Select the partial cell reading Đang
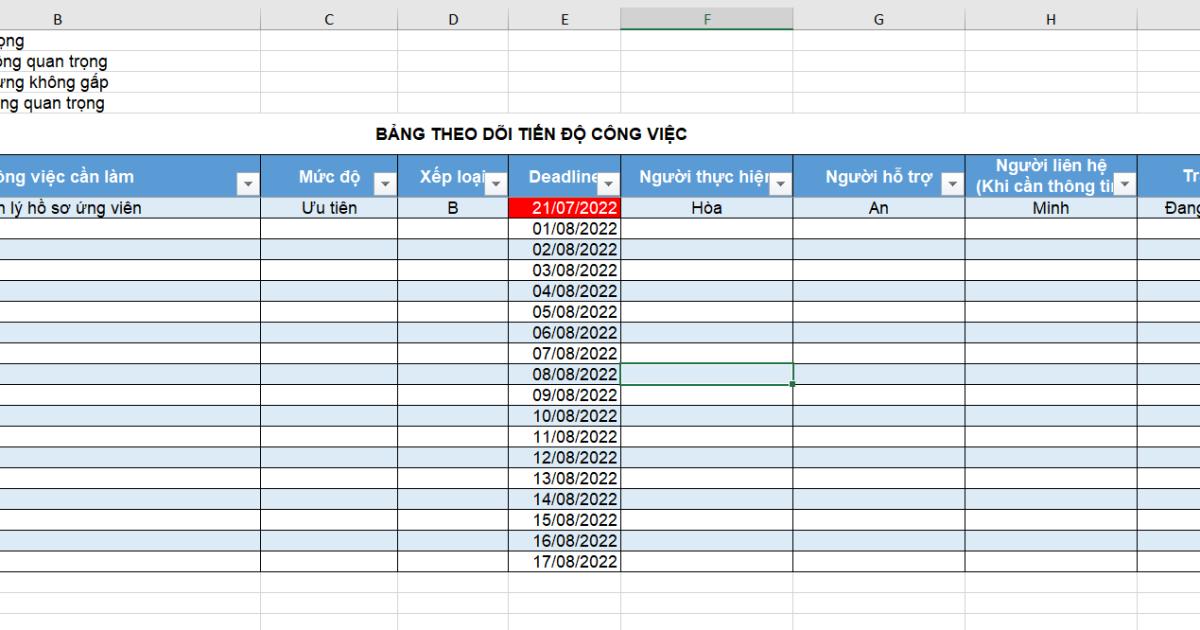The image size is (1200, 630). [x=1169, y=208]
